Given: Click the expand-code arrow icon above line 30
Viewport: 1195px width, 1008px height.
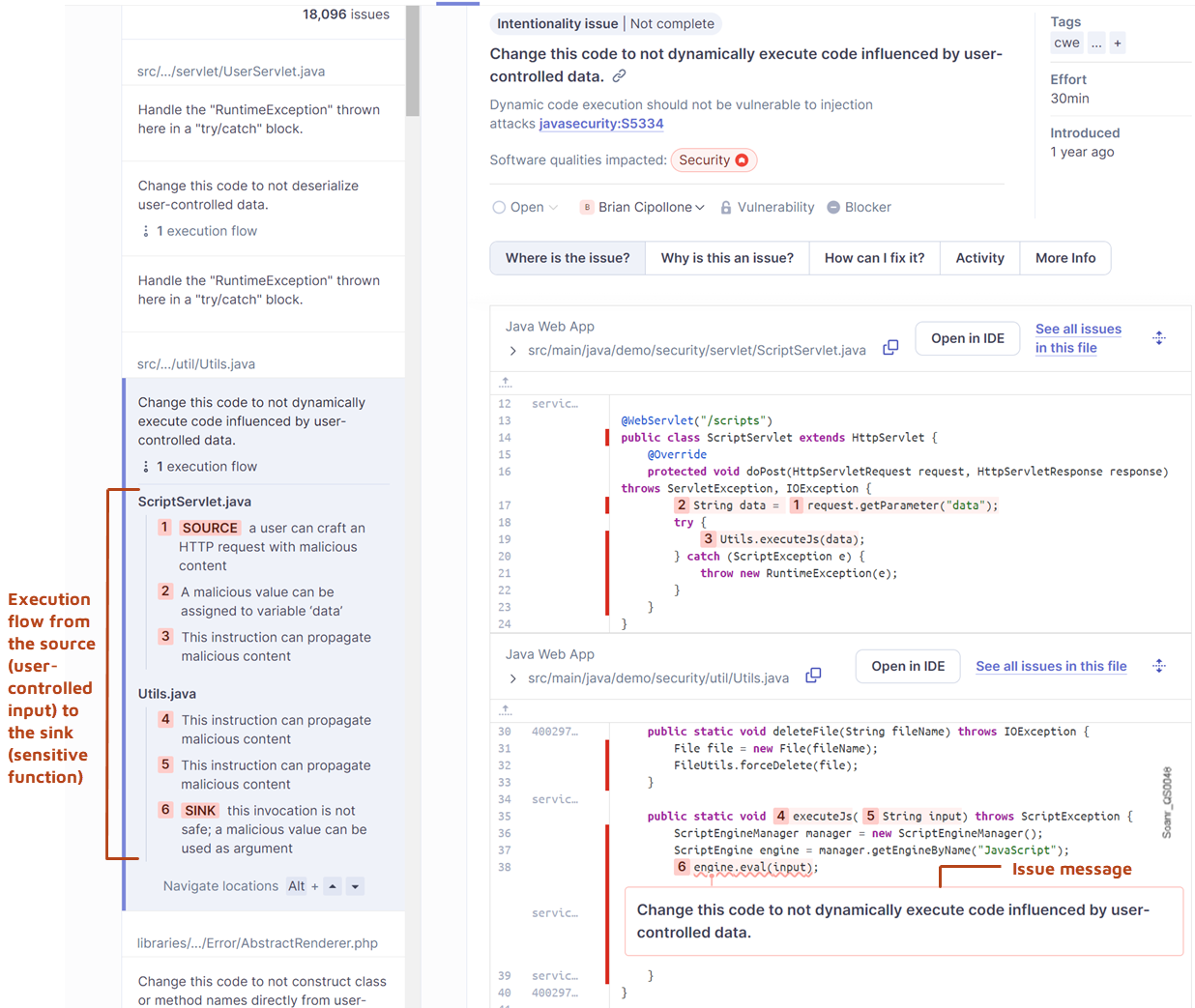Looking at the screenshot, I should [x=505, y=710].
